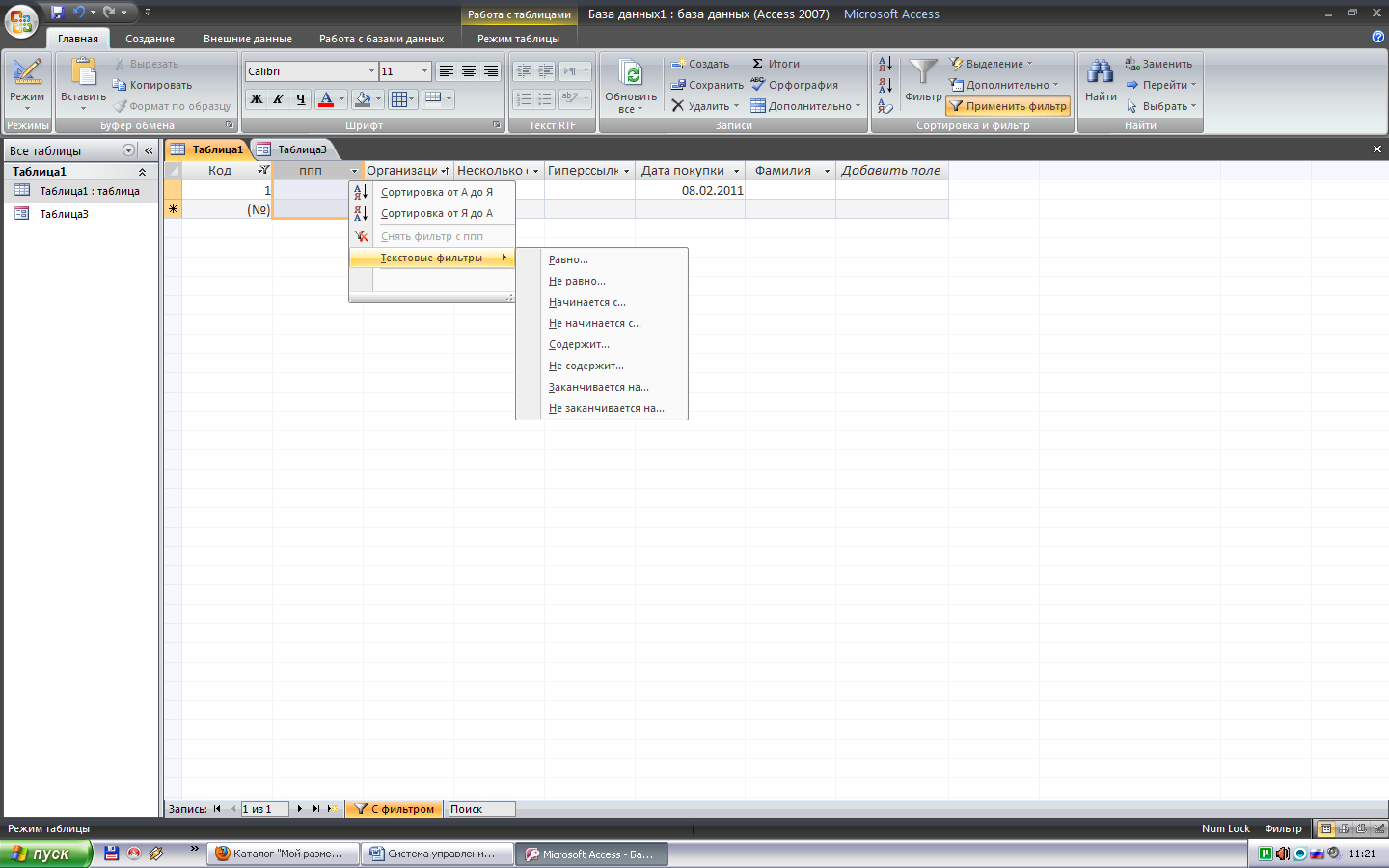
Task: Click the Фильтр funnel button
Action: point(923,79)
